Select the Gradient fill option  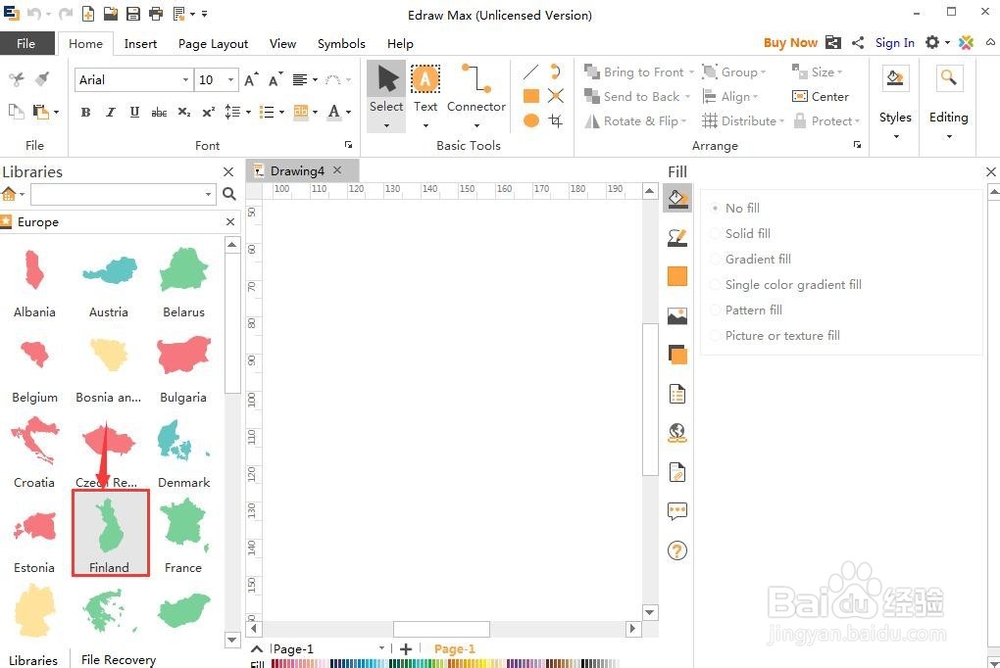[x=751, y=259]
